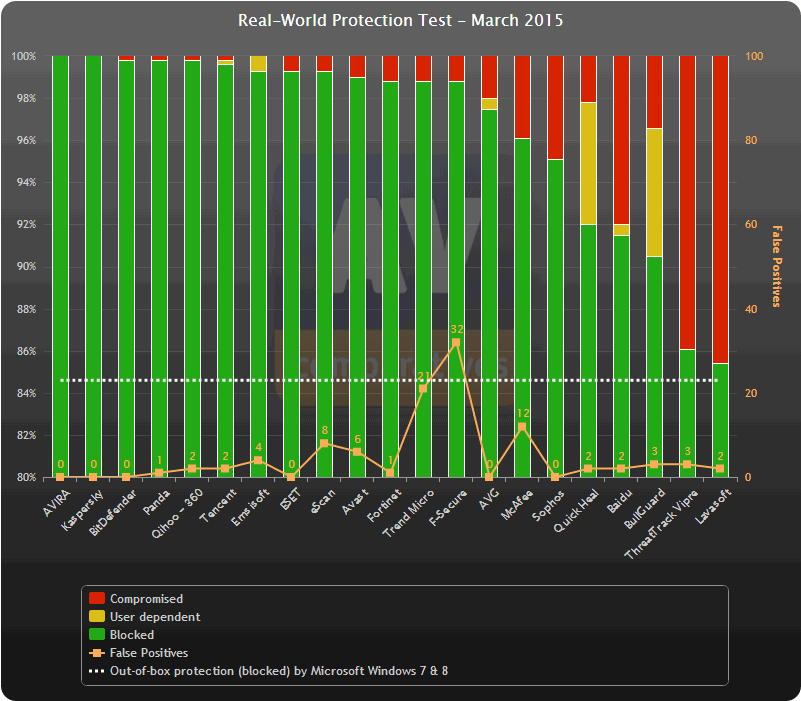This screenshot has width=801, height=701.
Task: Click the red Compromised segment of ThreatTrack Vipre
Action: [687, 202]
